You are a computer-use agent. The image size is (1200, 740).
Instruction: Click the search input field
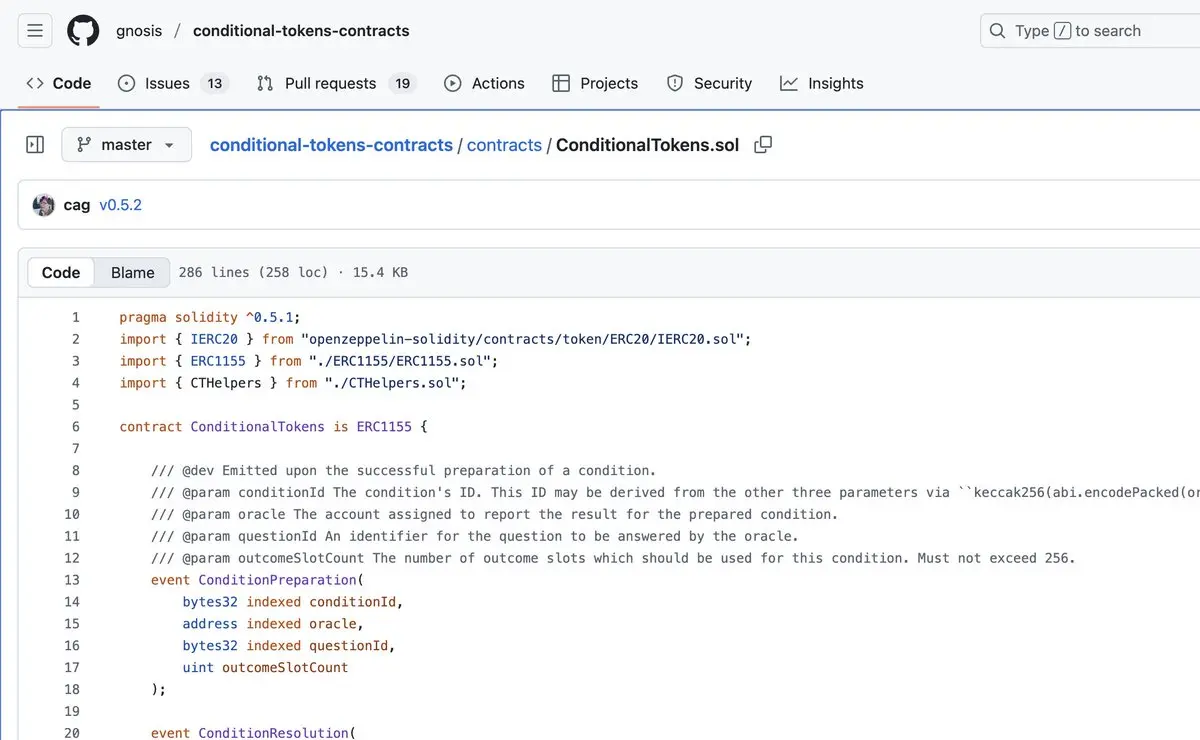(1100, 31)
